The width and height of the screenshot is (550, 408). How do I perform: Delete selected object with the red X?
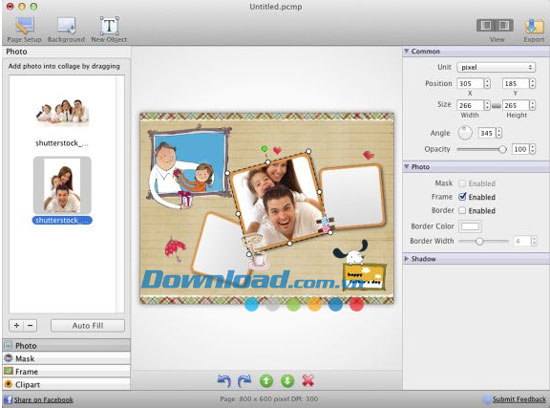pyautogui.click(x=308, y=381)
